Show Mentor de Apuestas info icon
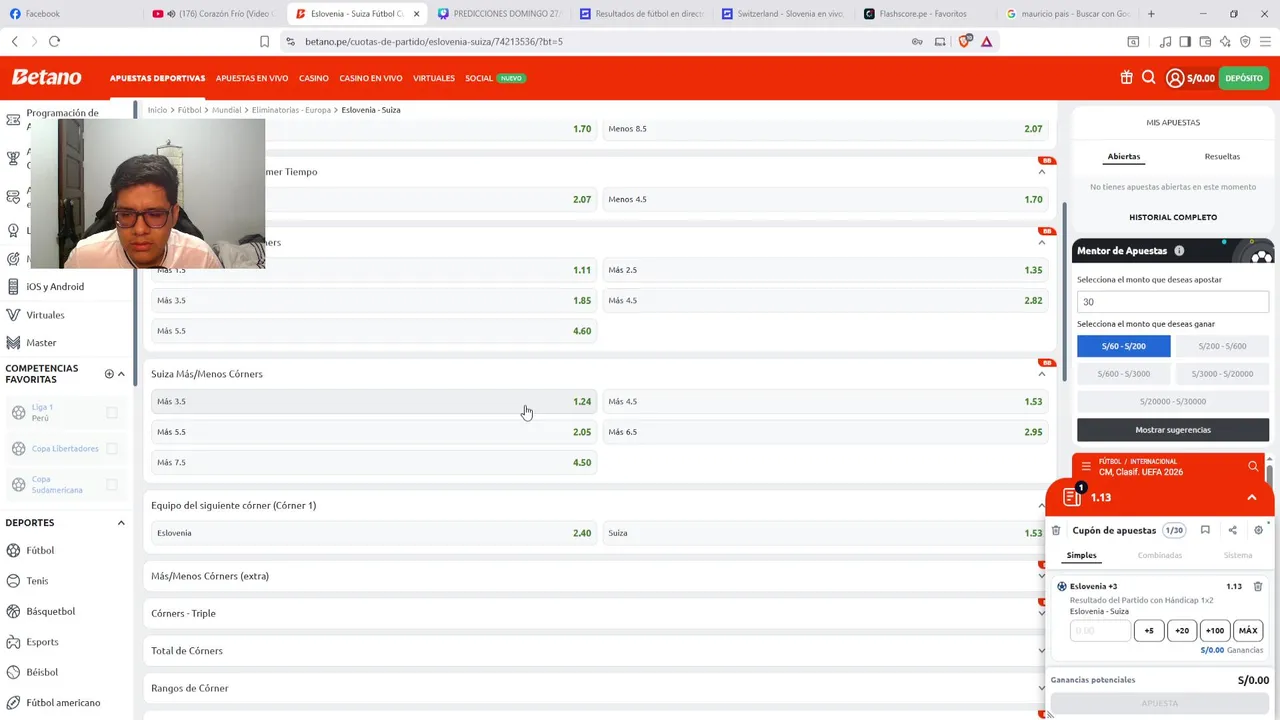Viewport: 1280px width, 720px height. click(1179, 251)
